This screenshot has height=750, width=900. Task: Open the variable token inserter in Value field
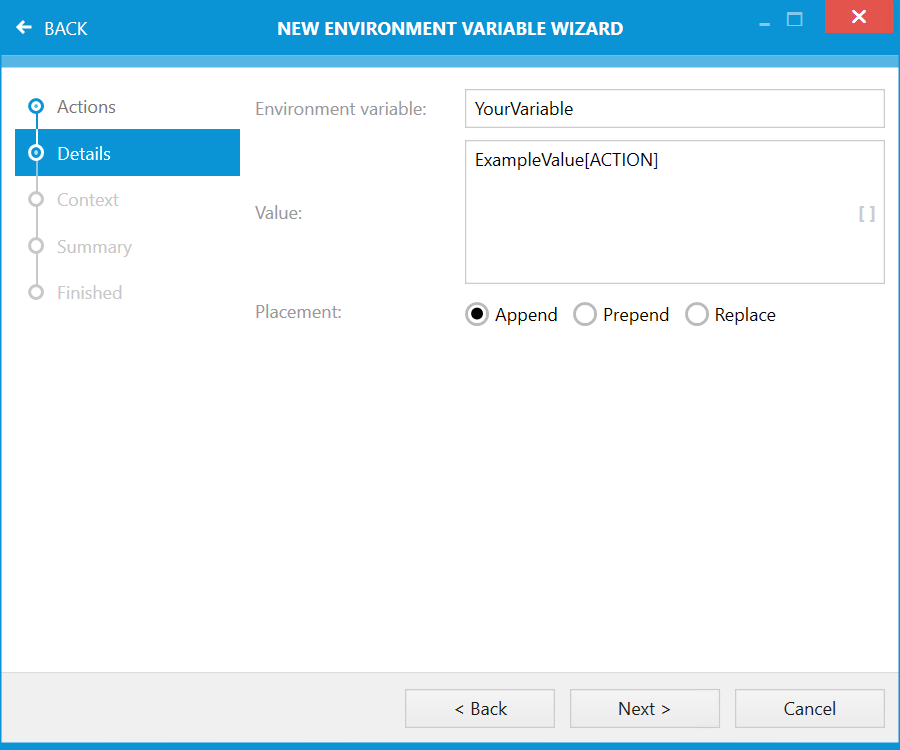pyautogui.click(x=866, y=213)
